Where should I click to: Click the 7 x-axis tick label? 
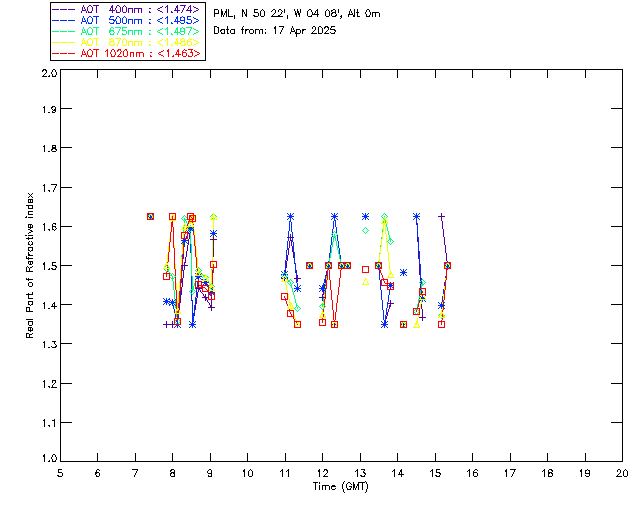point(135,473)
